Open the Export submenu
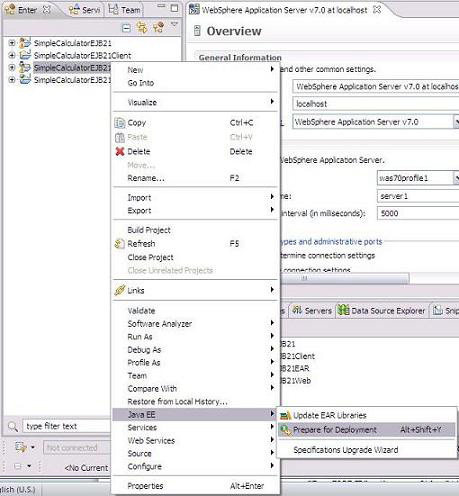The image size is (459, 496). coord(196,211)
